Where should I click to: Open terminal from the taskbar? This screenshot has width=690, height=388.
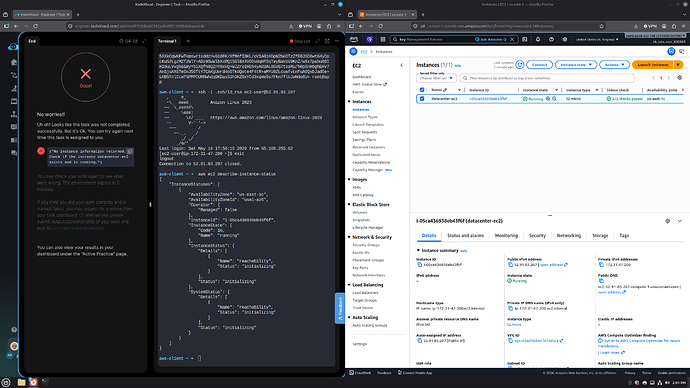pos(45,382)
